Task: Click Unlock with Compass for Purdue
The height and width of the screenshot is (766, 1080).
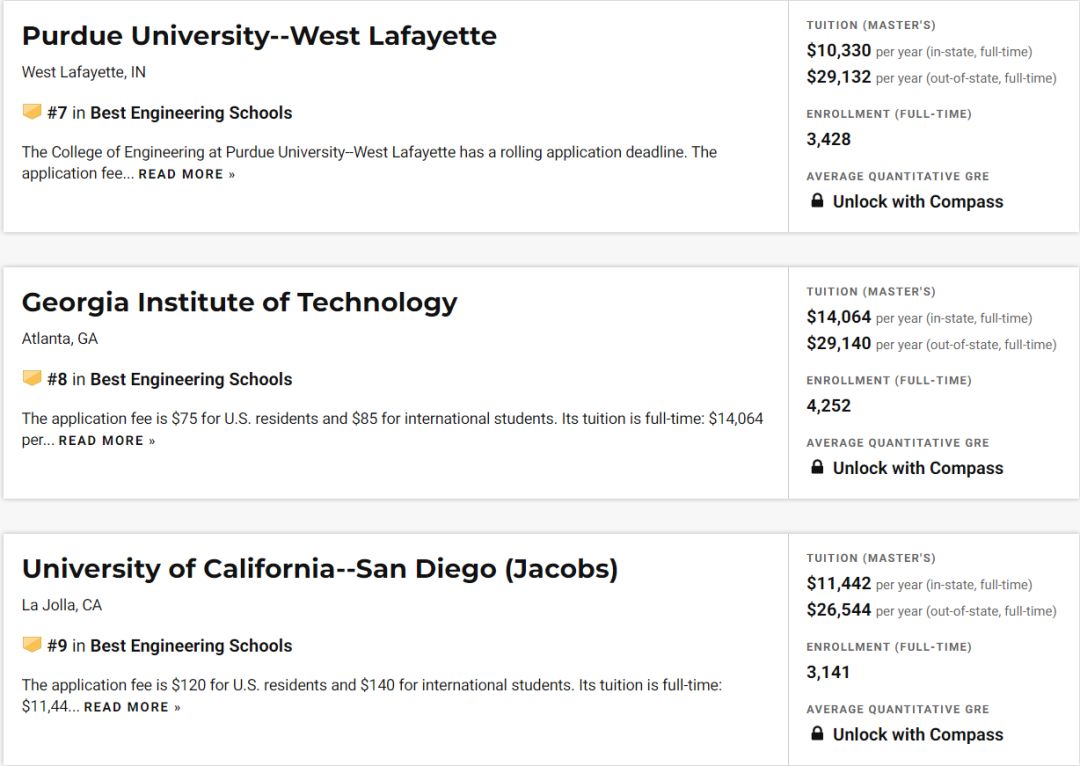Action: 917,202
